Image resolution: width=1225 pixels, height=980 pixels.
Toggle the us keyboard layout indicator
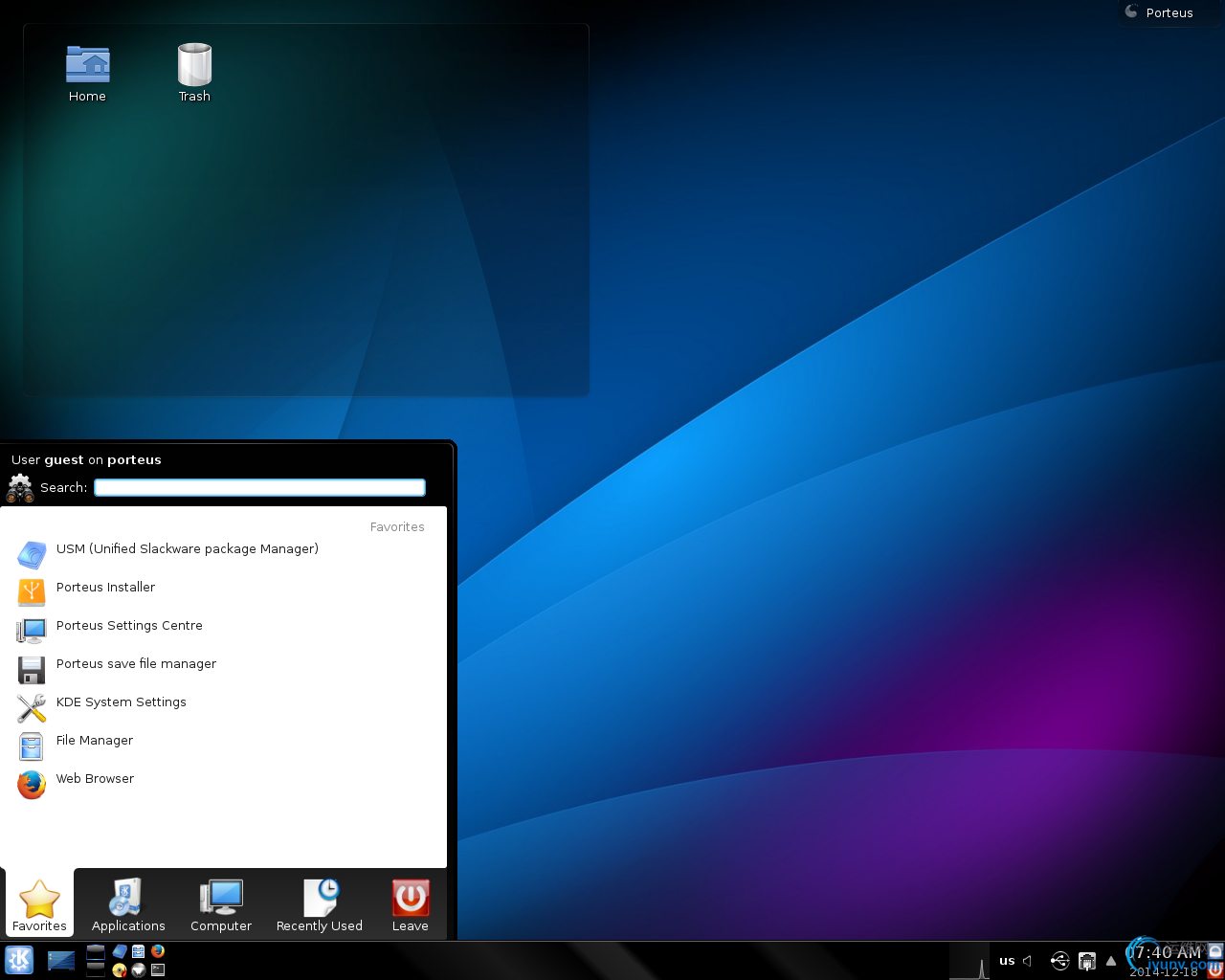click(1007, 961)
